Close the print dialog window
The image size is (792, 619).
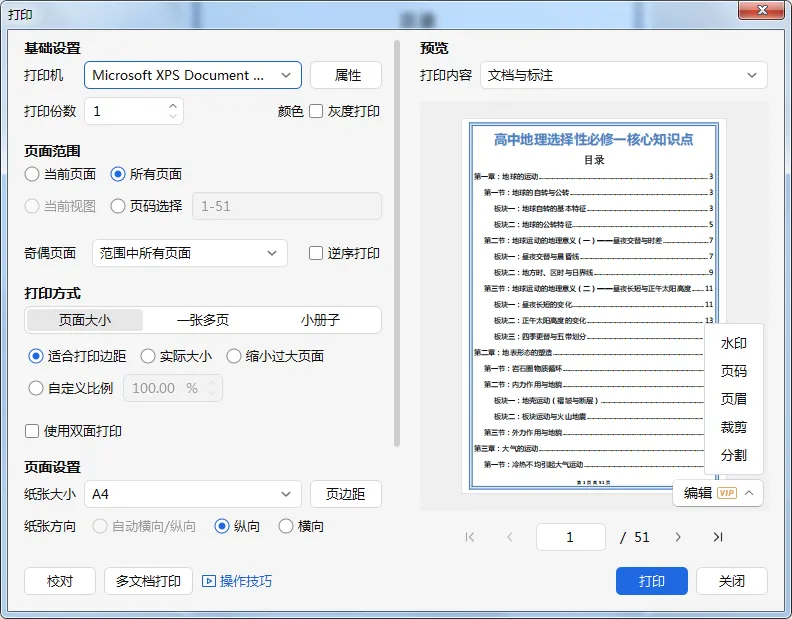click(x=762, y=10)
